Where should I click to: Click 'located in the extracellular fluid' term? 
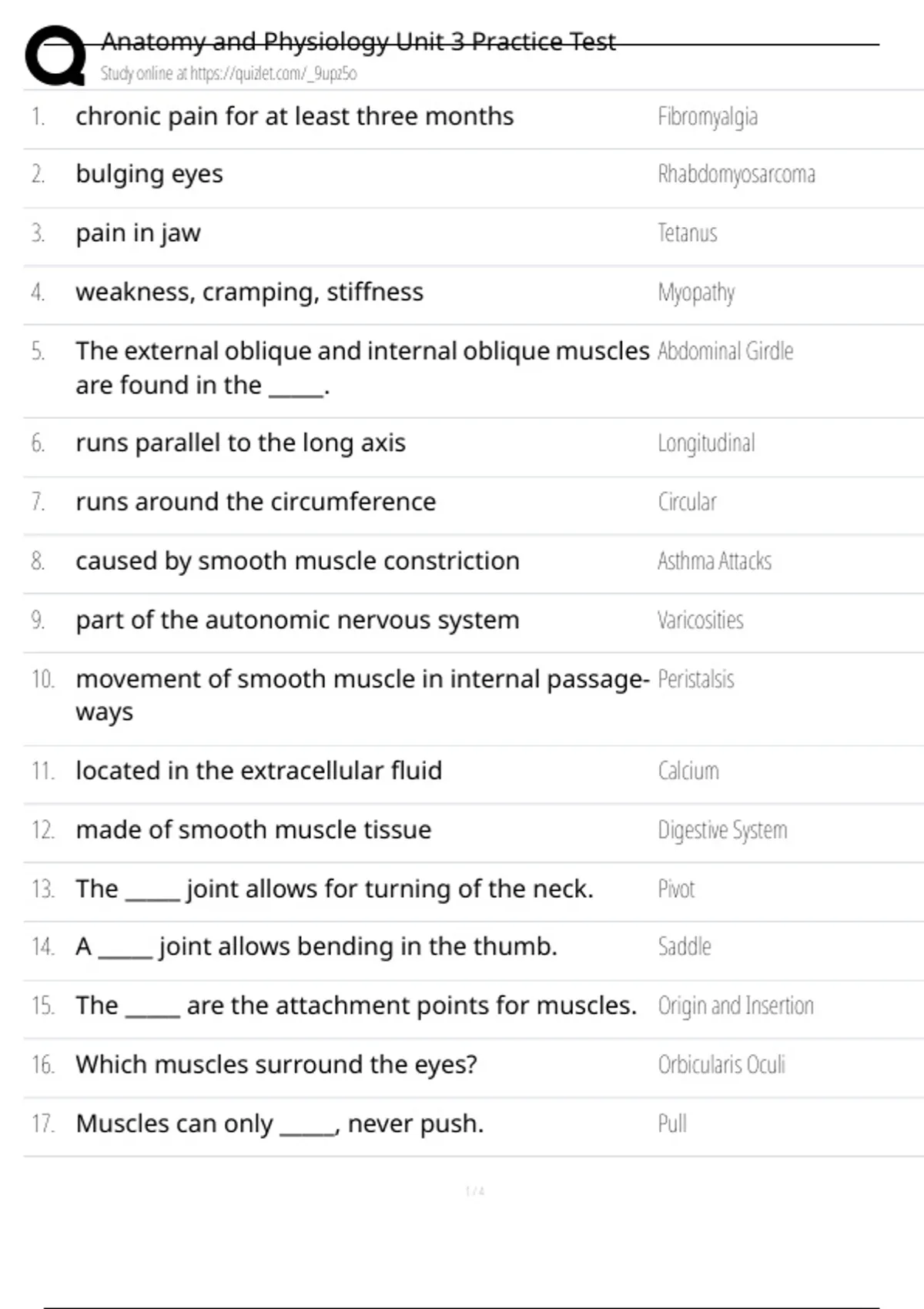[x=259, y=771]
